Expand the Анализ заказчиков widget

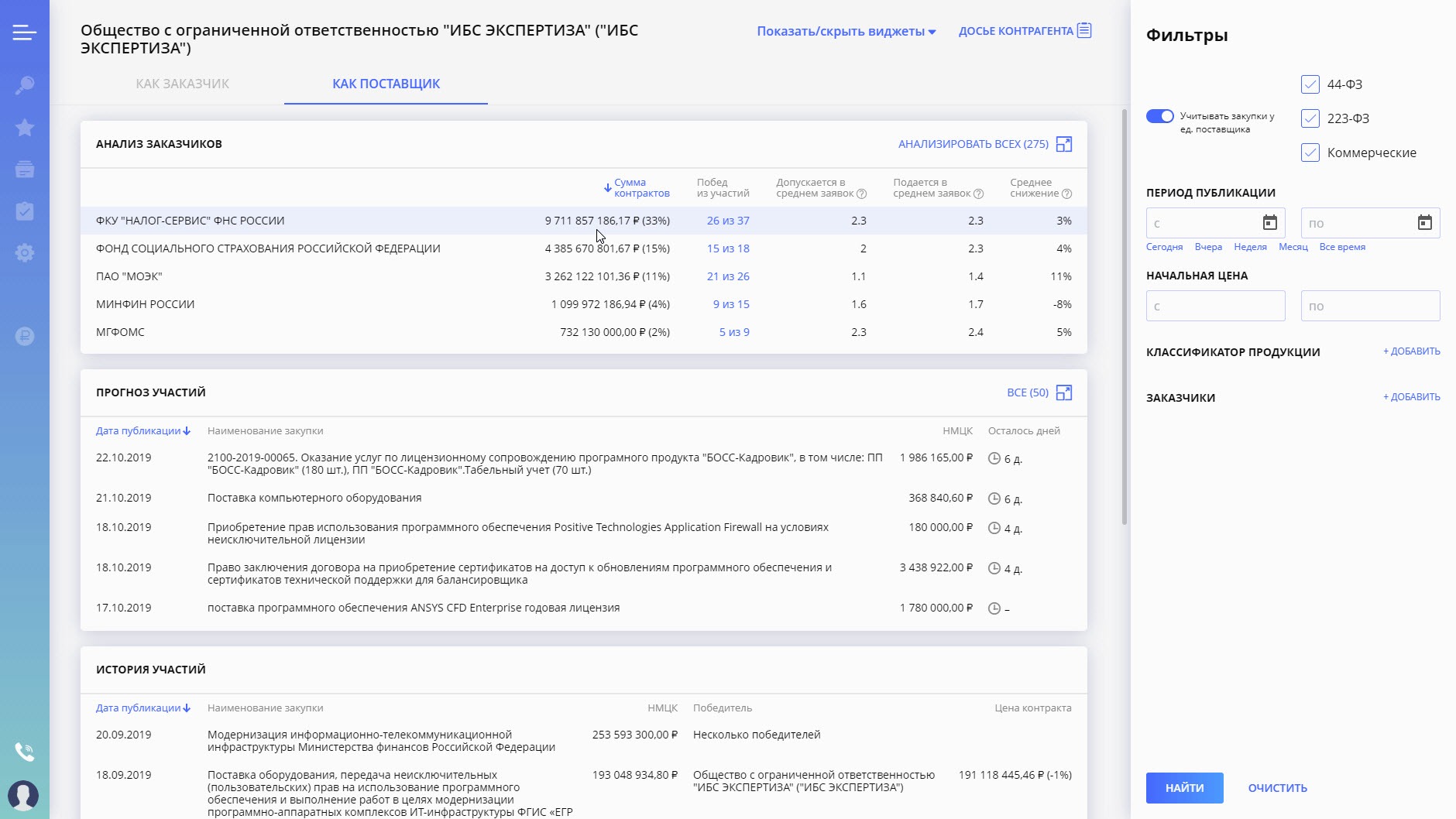1064,144
